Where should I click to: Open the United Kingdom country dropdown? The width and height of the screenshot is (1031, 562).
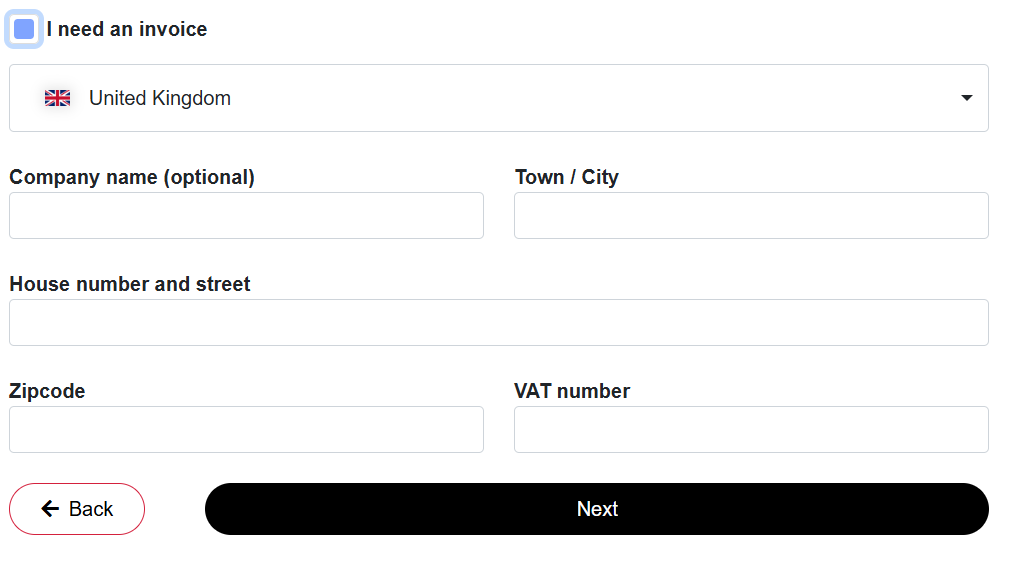coord(498,98)
